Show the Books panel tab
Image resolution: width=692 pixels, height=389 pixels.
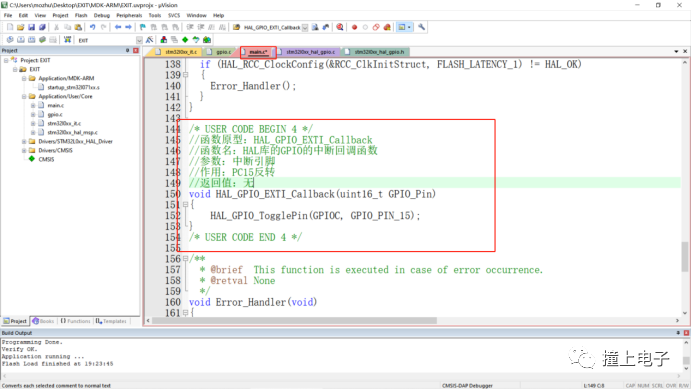[43, 321]
